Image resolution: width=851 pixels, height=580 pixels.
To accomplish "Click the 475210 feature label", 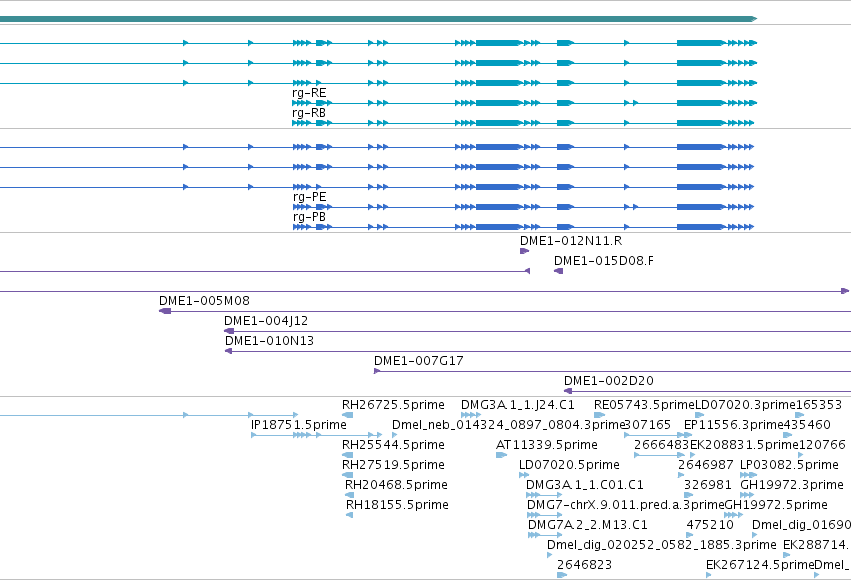I will (x=710, y=525).
